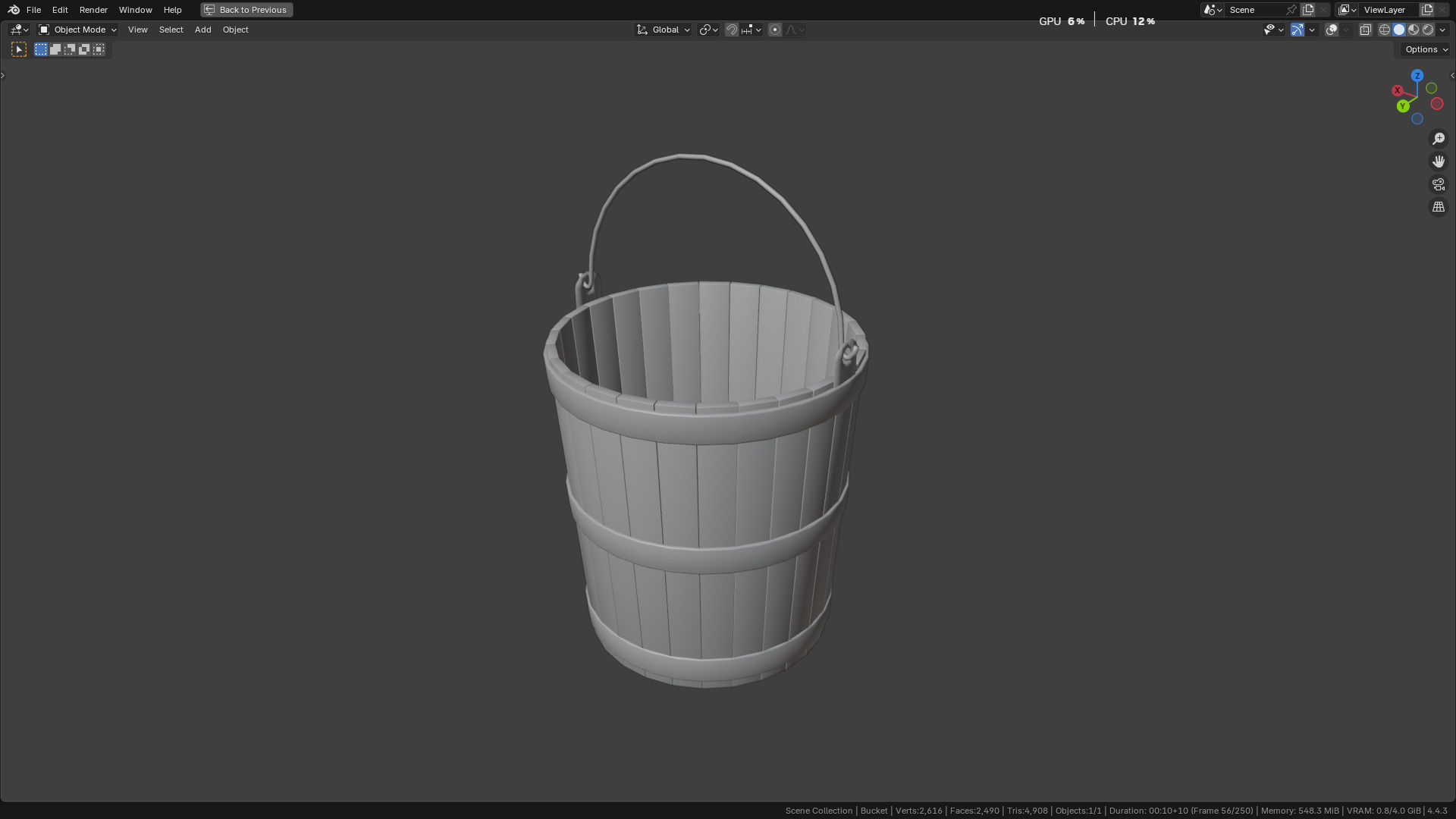Open the proportional editing falloff dropdown
The image size is (1456, 819).
click(x=795, y=30)
